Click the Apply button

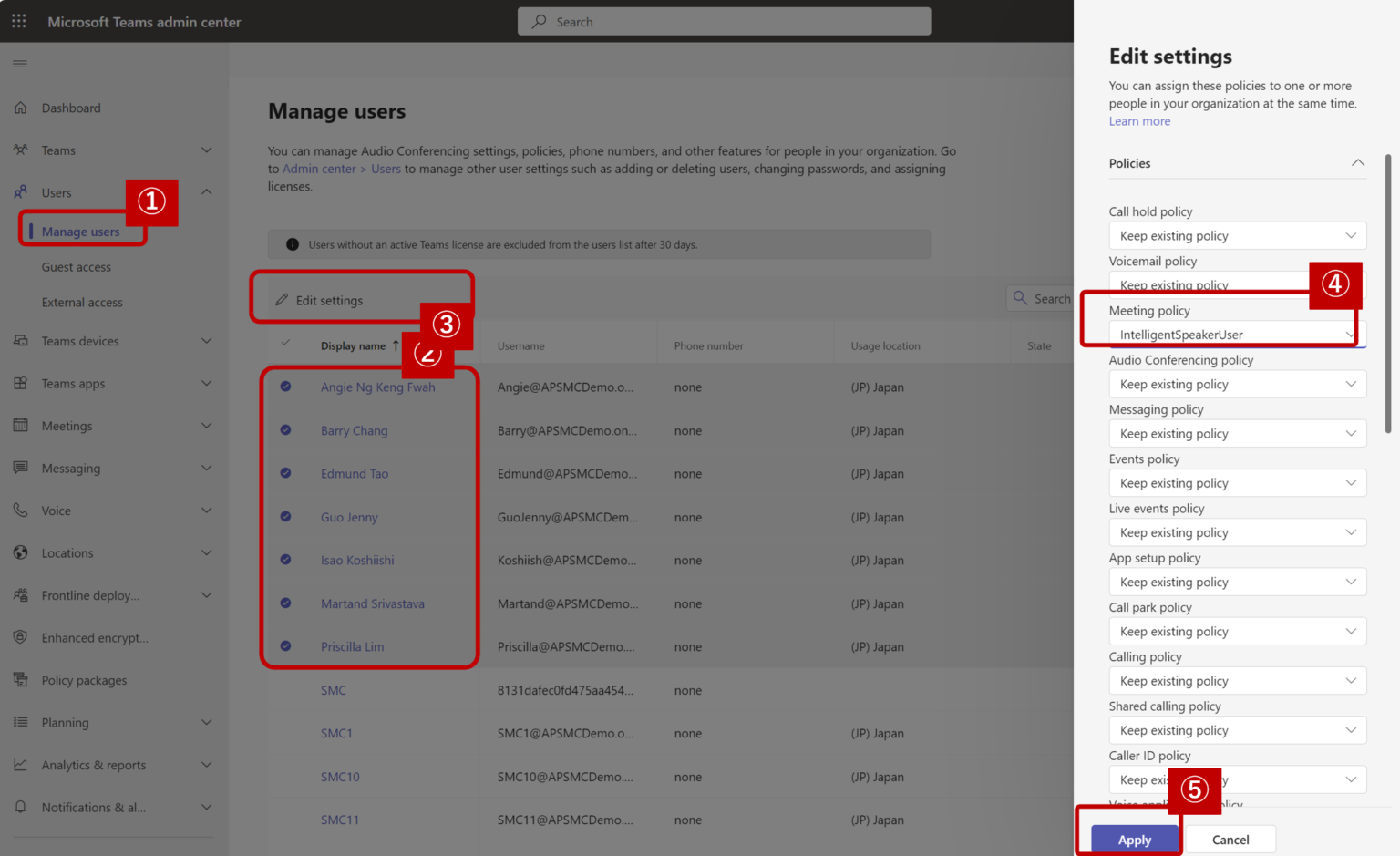tap(1135, 840)
